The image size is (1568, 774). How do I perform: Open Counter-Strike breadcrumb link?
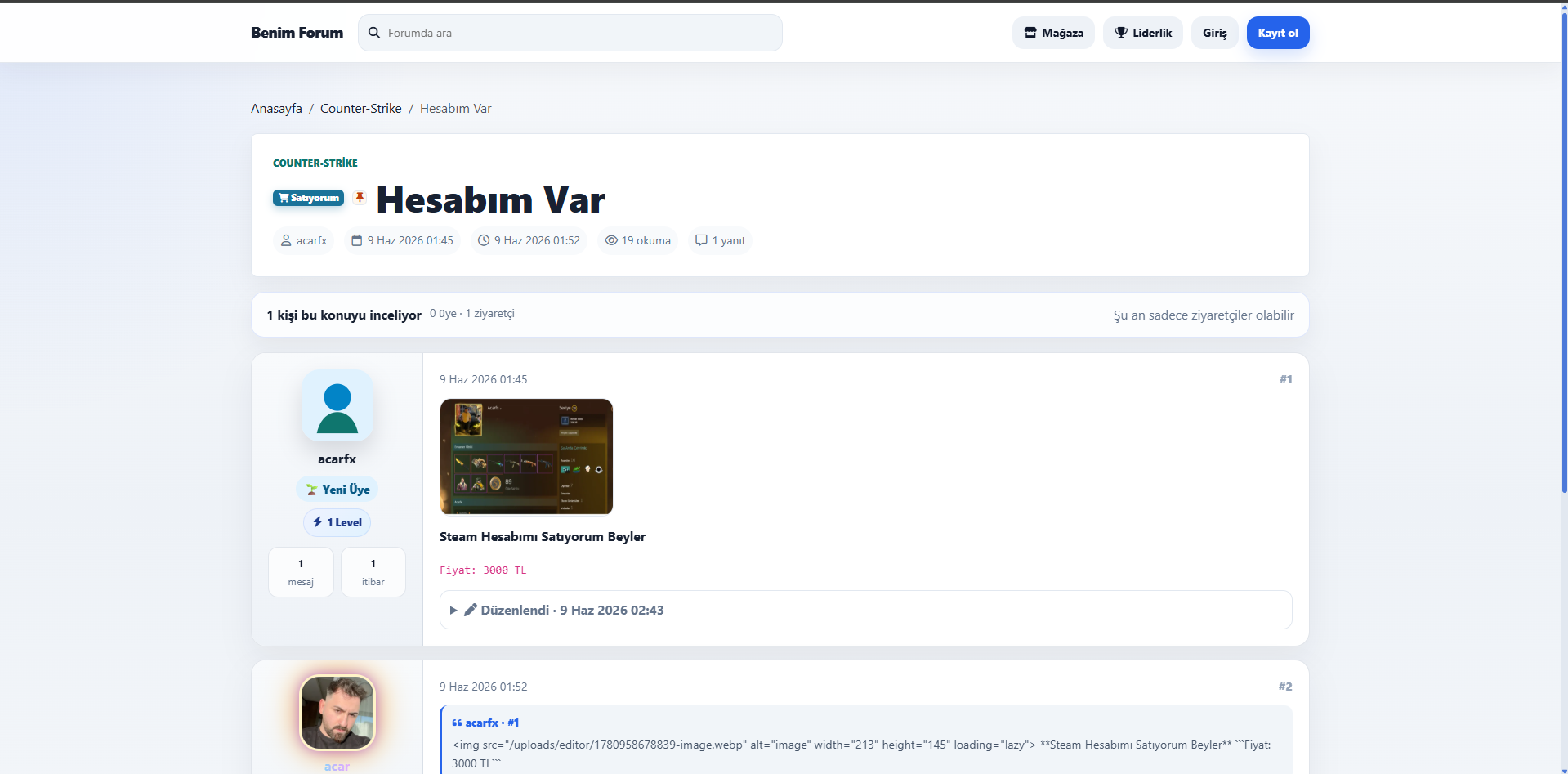(x=360, y=109)
